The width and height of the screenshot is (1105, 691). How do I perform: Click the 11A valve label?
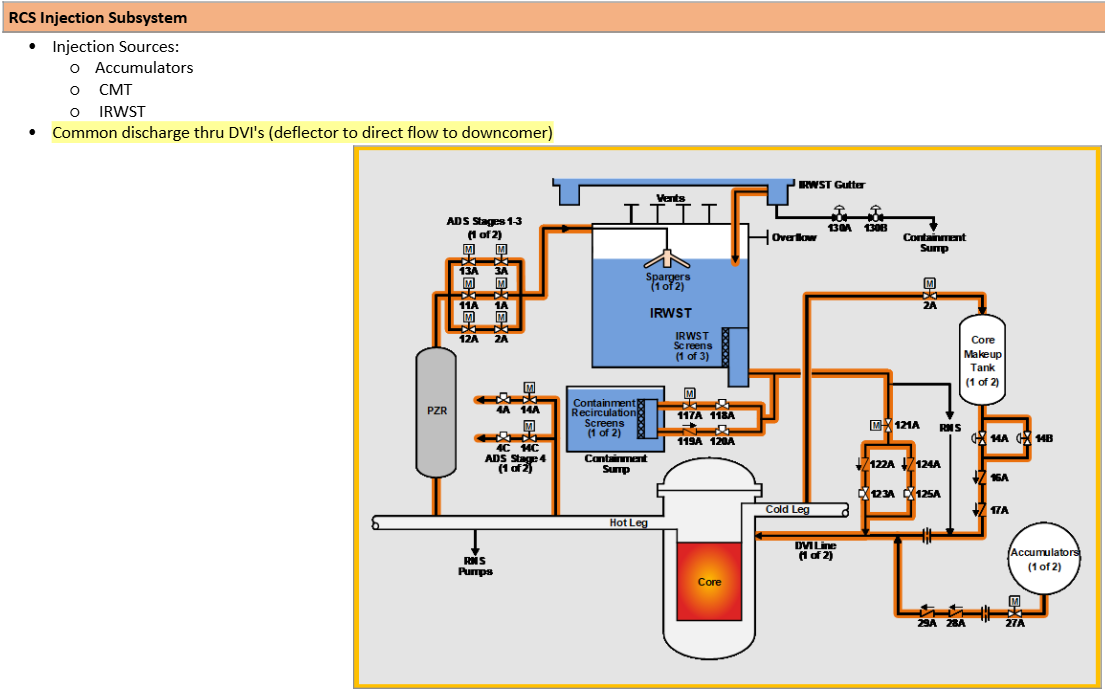pos(469,305)
